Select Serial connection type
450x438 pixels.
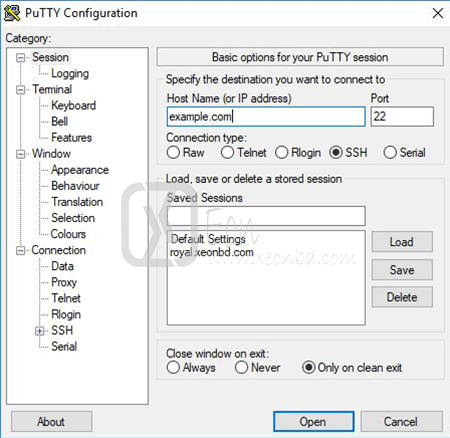tap(390, 153)
